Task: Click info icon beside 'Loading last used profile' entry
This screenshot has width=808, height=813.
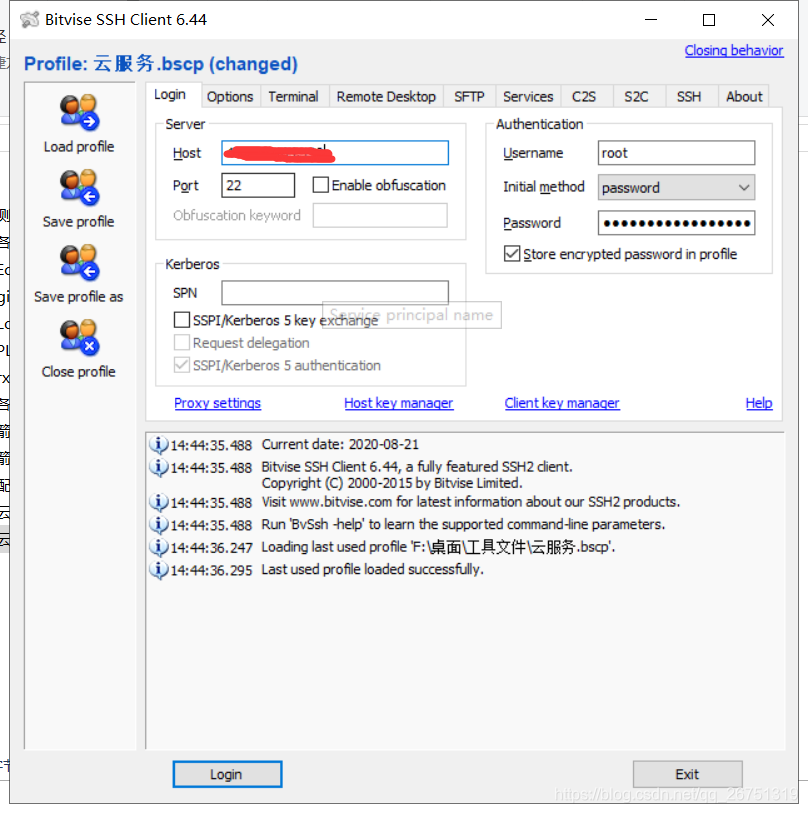Action: (x=159, y=547)
